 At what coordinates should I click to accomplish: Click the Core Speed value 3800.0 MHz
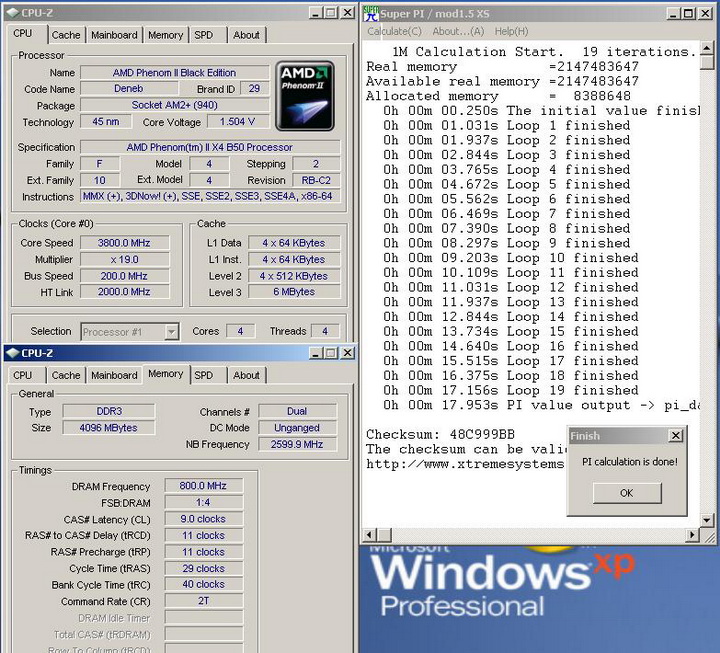(124, 243)
